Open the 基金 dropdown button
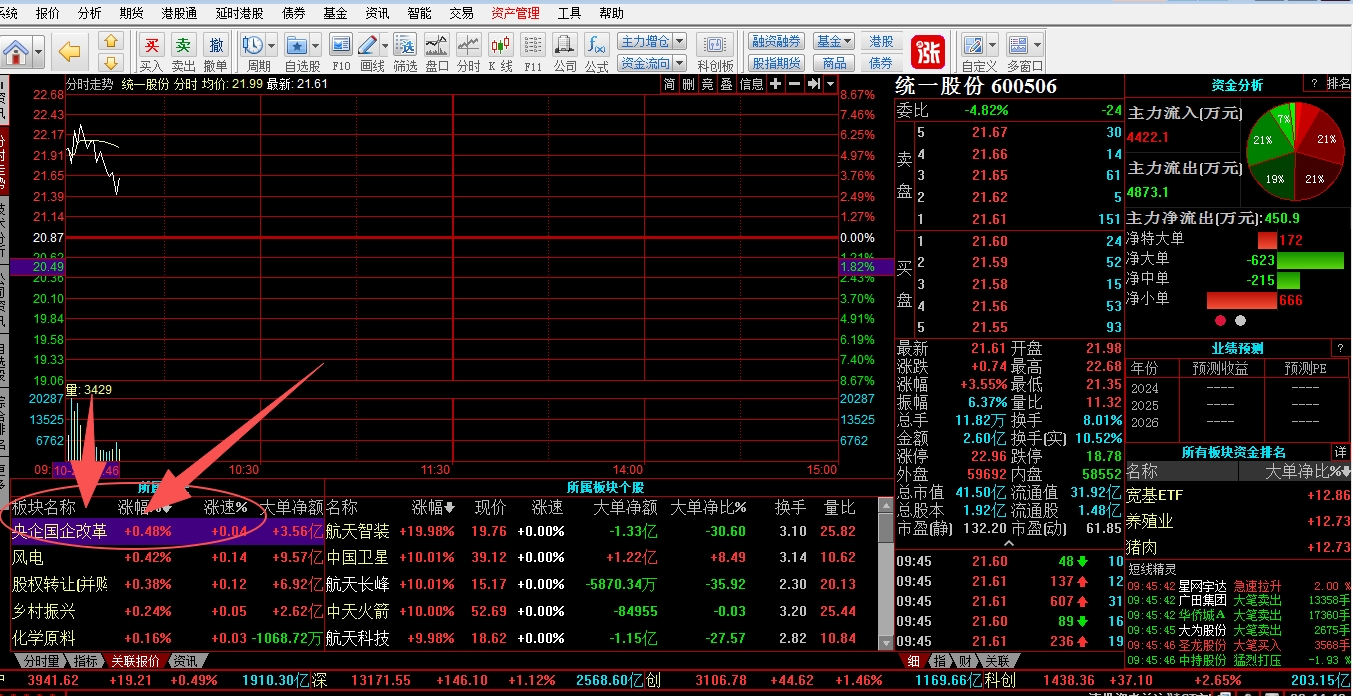 (x=833, y=41)
